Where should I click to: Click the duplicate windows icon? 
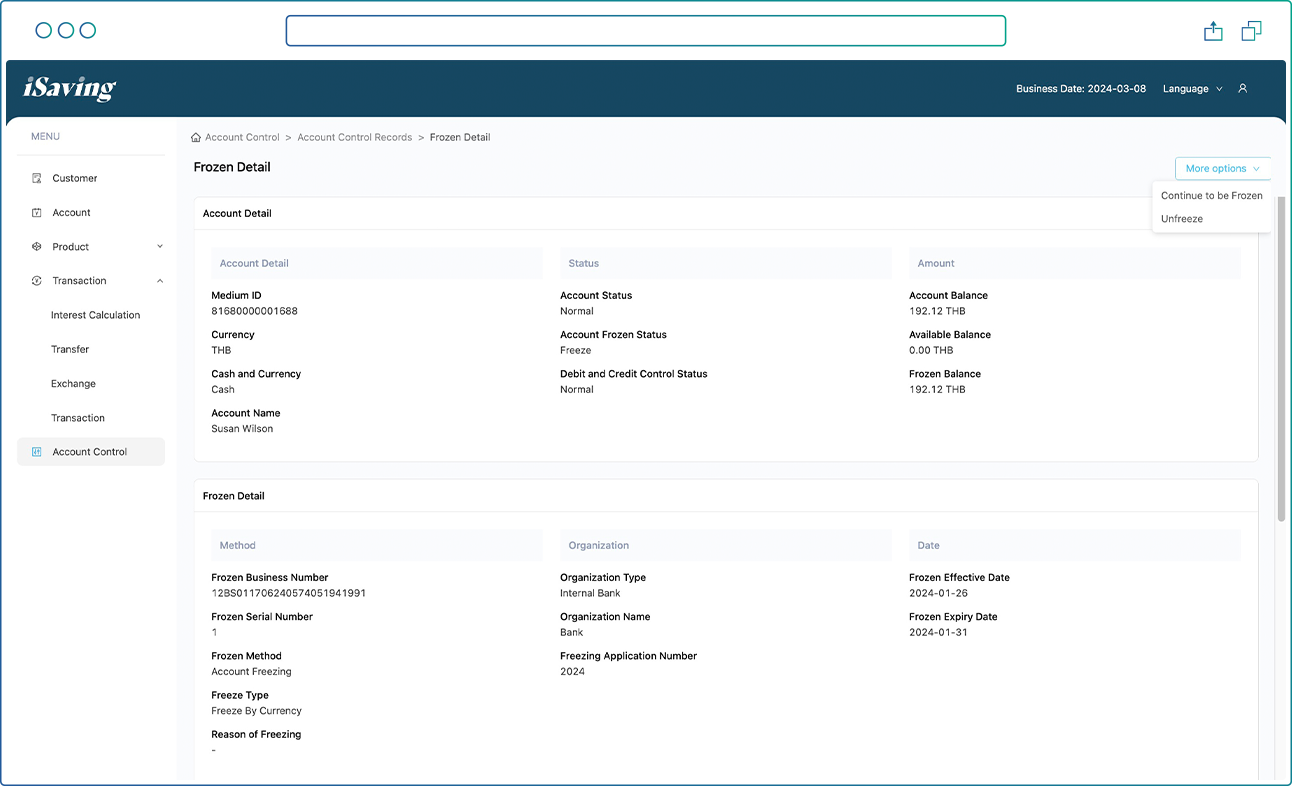[1251, 31]
